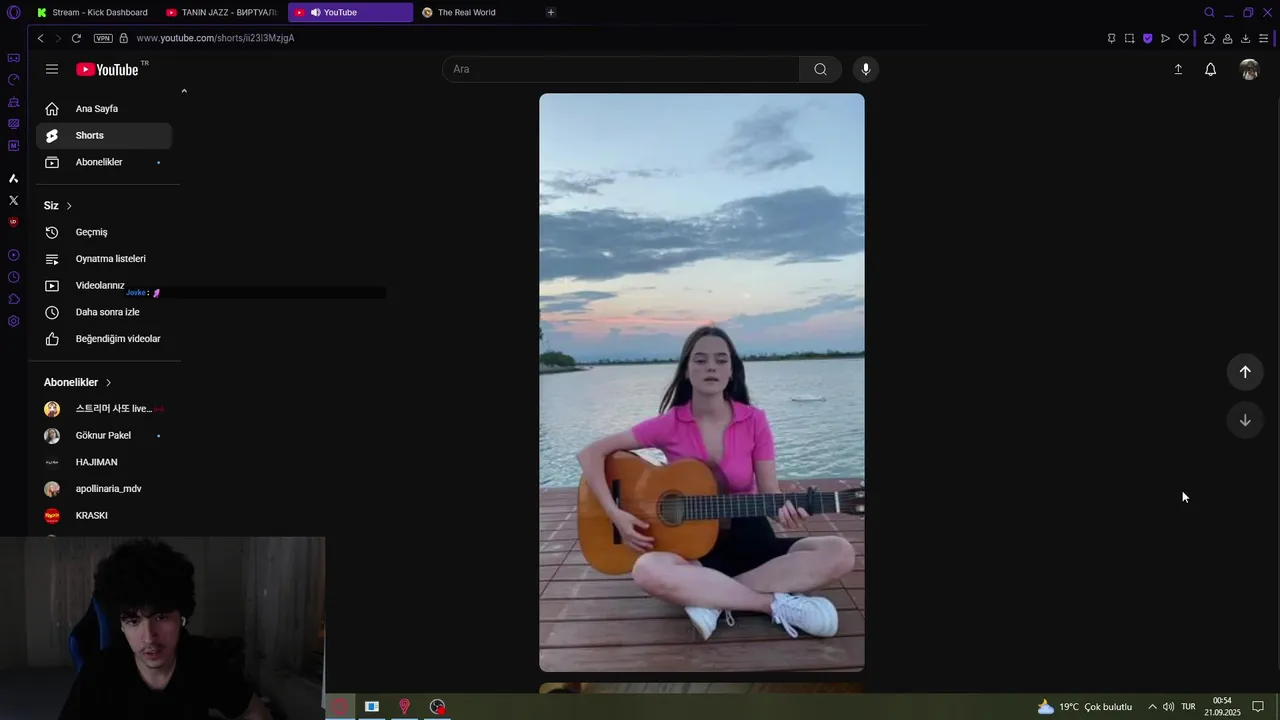The width and height of the screenshot is (1280, 720).
Task: Open apollinaria_mdv channel
Action: point(104,489)
